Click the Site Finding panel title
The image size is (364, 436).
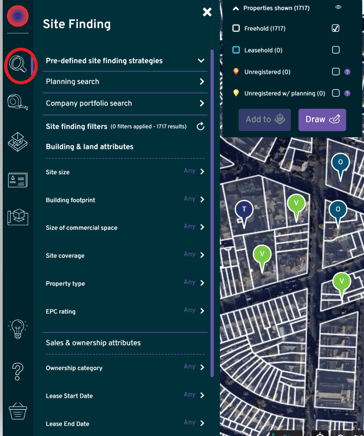click(x=77, y=24)
